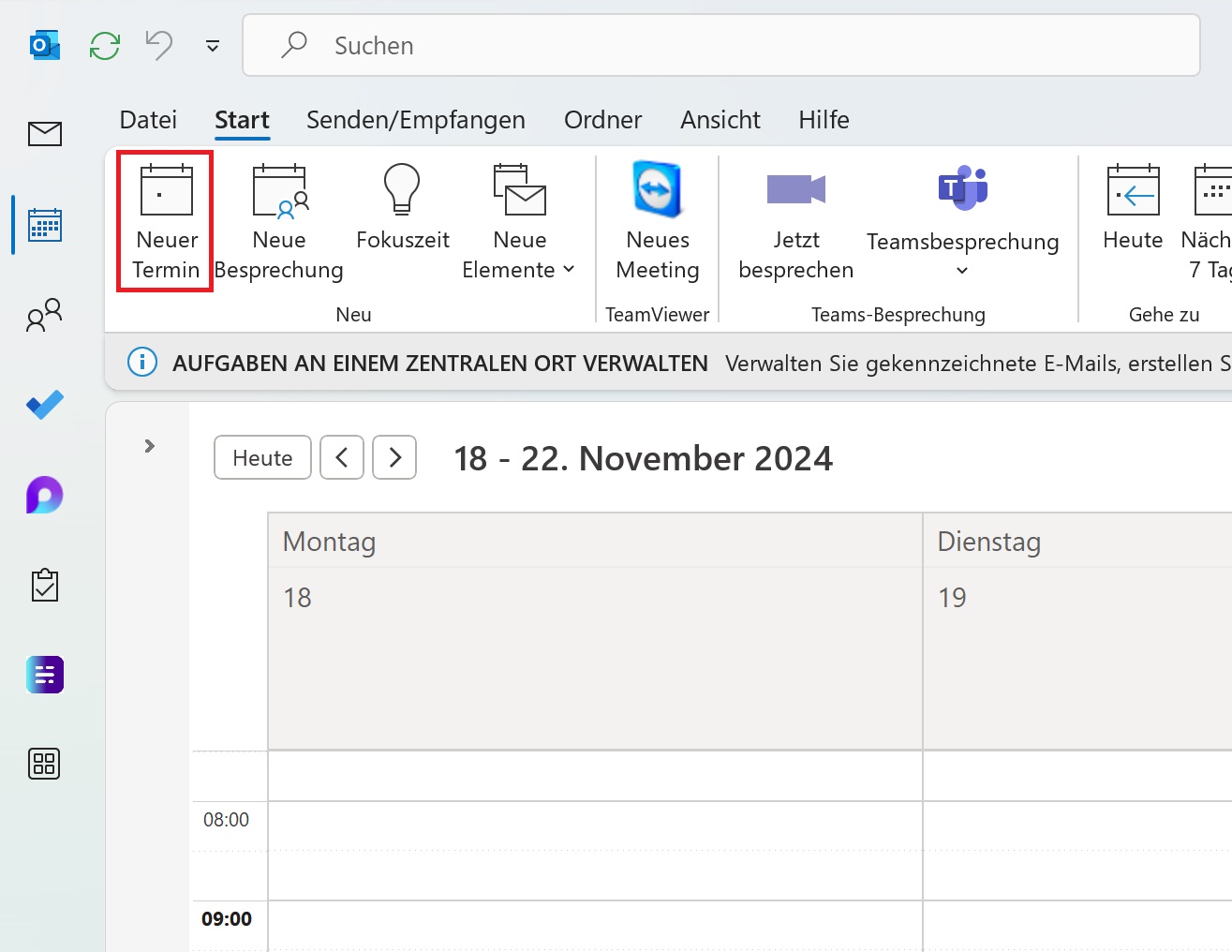Open the Teamsbesprechung dropdown
The height and width of the screenshot is (952, 1232).
[x=962, y=270]
